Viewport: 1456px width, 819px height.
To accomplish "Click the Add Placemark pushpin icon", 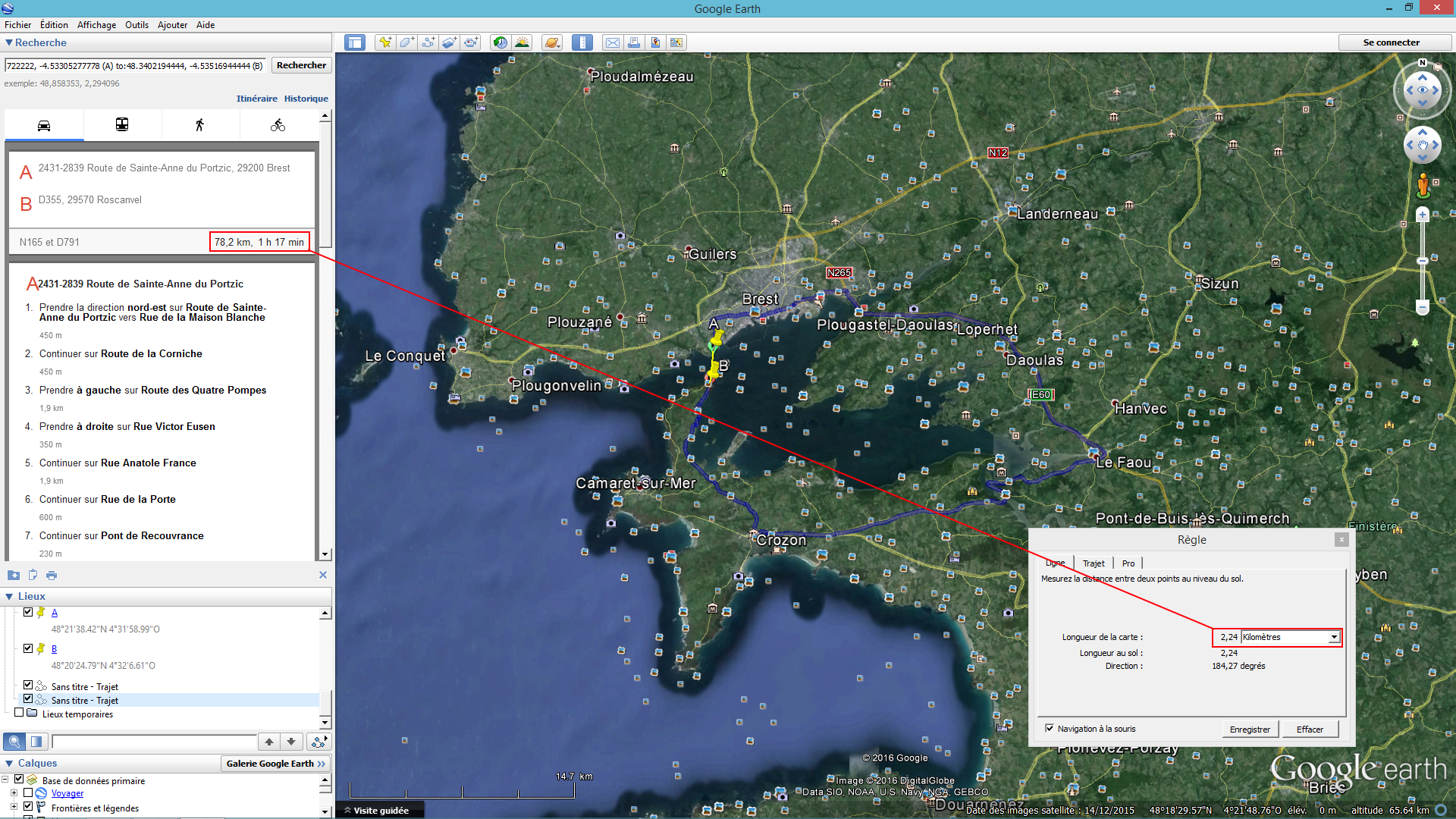I will click(385, 42).
